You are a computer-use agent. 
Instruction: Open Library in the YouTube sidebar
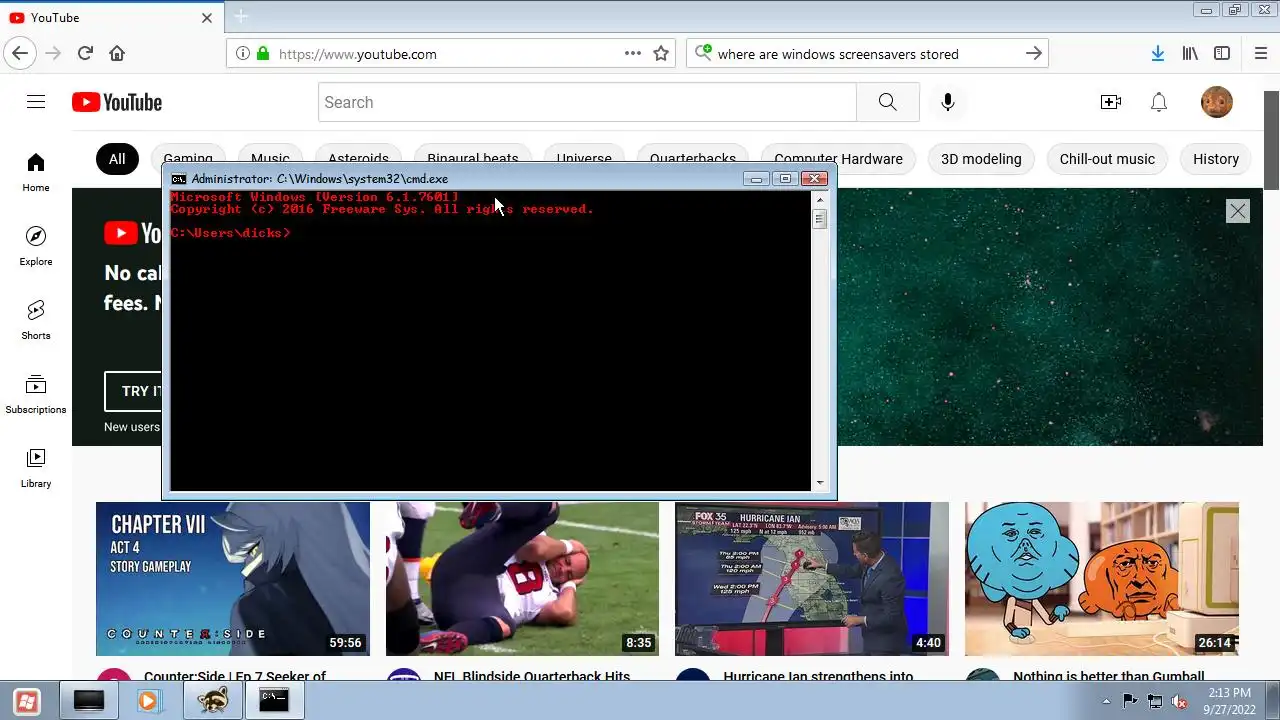coord(36,468)
